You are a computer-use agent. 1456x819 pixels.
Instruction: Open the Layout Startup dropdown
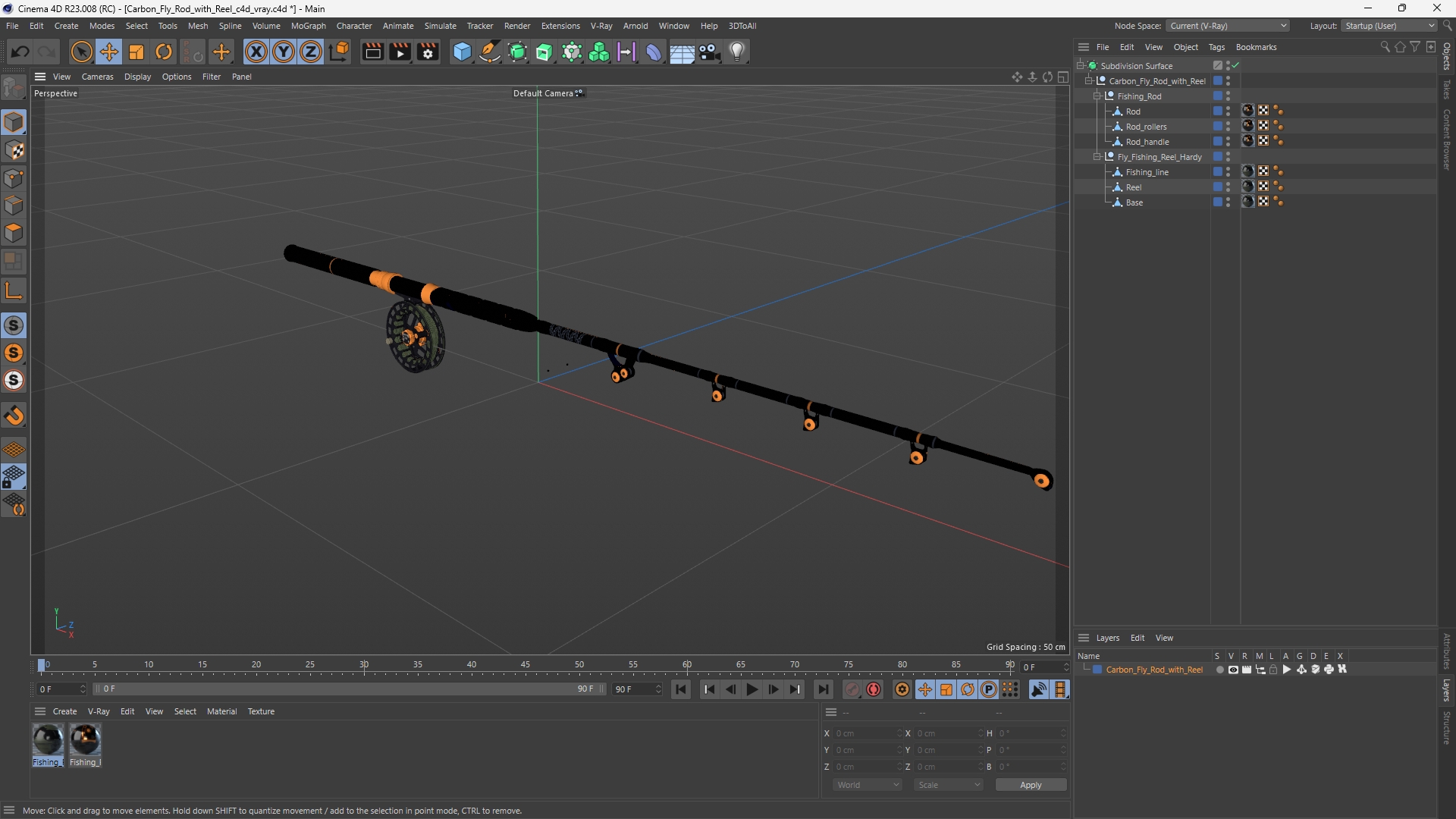coord(1390,26)
